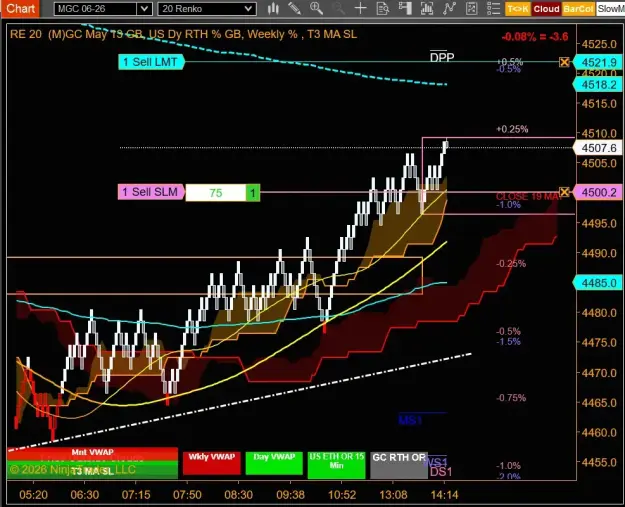Toggle the SlowM indicator button
Image resolution: width=625 pixels, height=507 pixels.
pyautogui.click(x=611, y=9)
